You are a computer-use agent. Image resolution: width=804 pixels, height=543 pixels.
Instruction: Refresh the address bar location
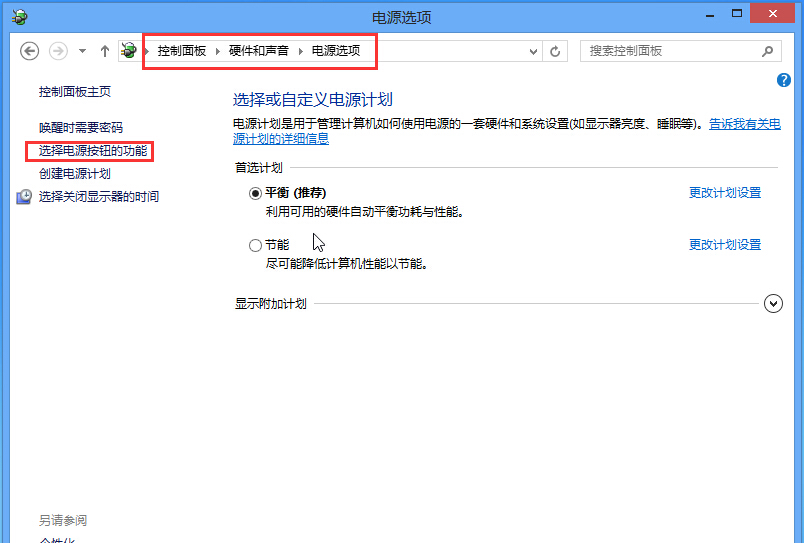click(x=556, y=51)
